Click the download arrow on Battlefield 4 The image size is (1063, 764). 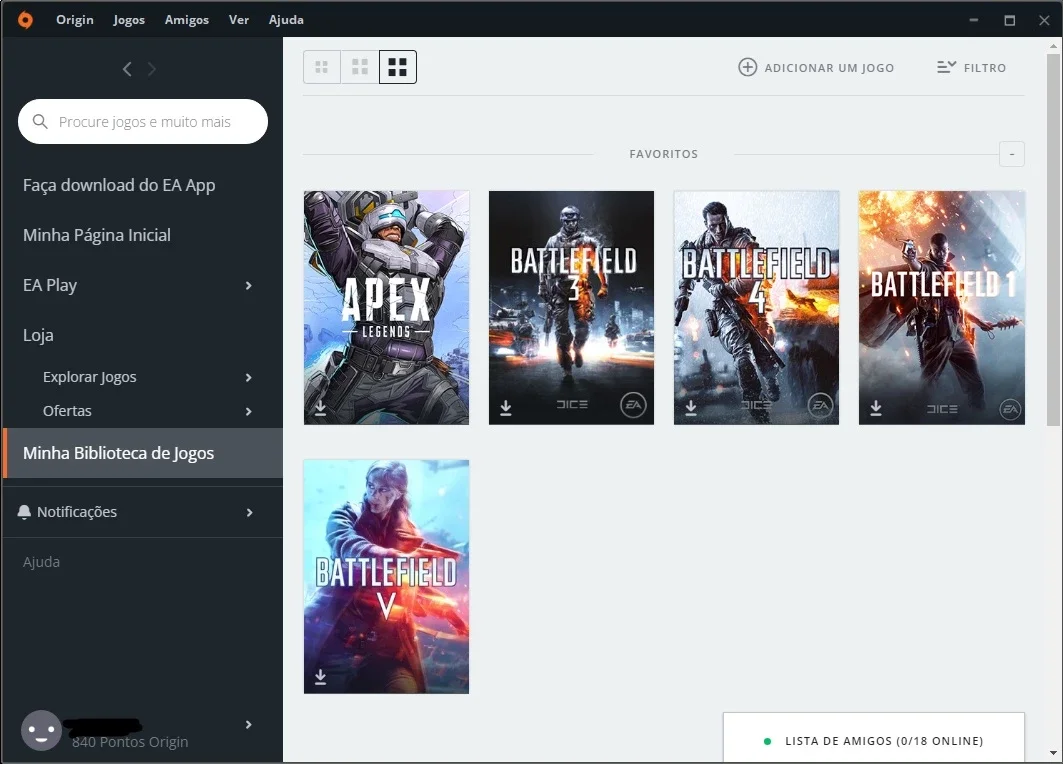pos(691,407)
